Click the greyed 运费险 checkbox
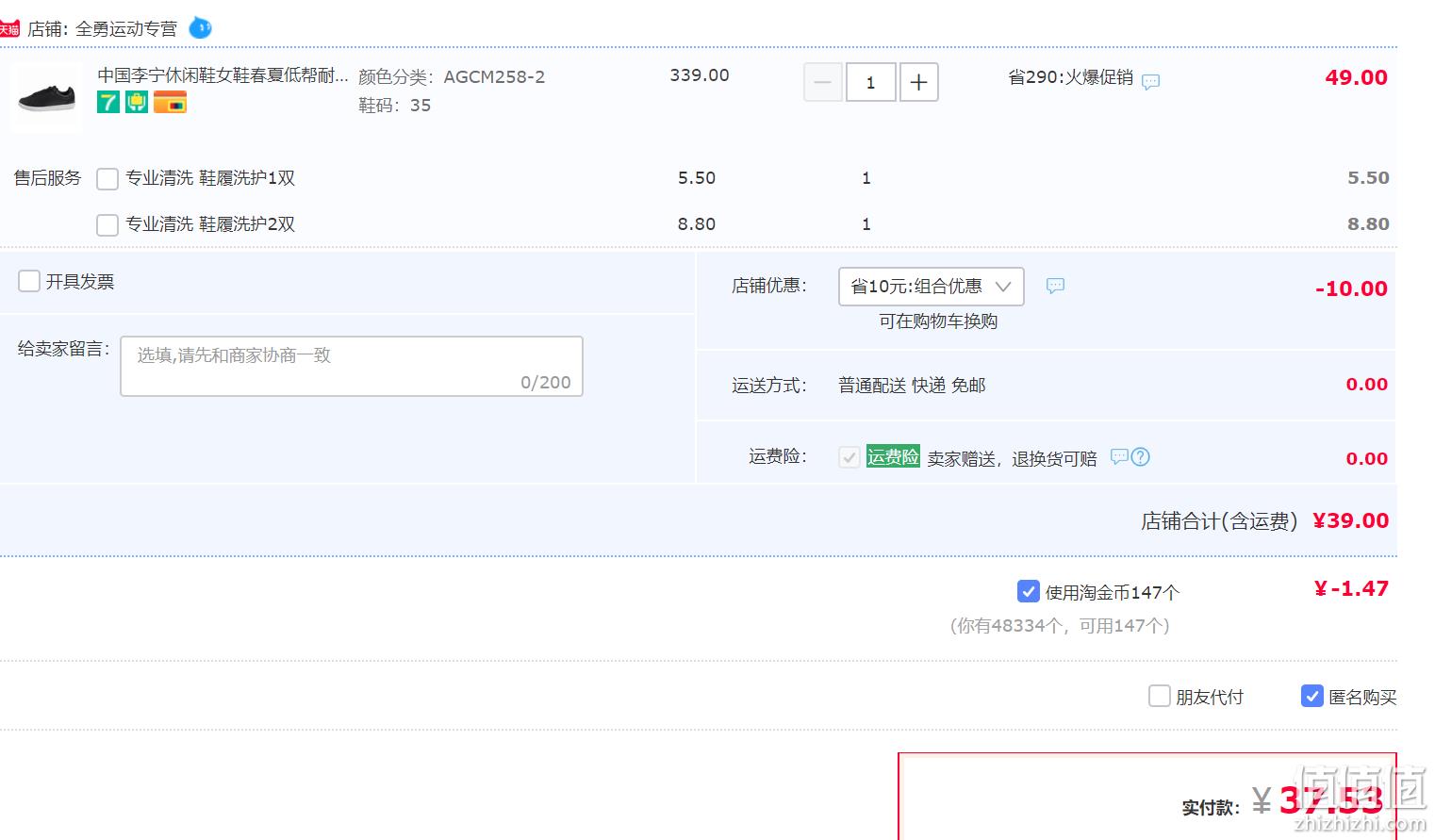The width and height of the screenshot is (1435, 840). tap(849, 457)
